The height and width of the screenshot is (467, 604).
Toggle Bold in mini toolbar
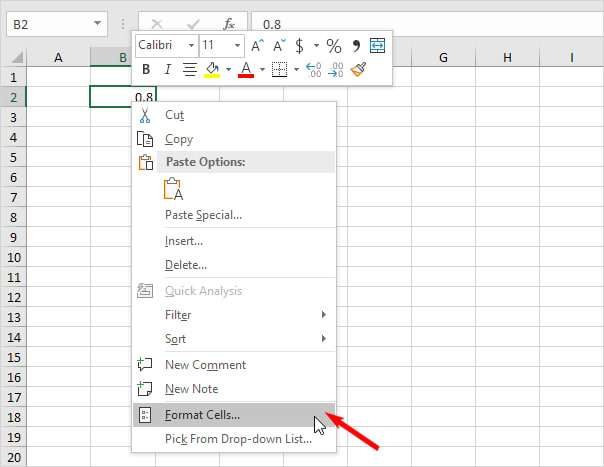click(146, 70)
